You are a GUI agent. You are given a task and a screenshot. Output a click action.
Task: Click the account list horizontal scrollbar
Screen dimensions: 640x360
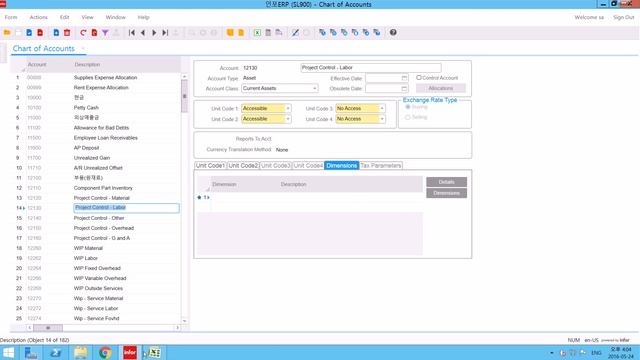tap(48, 328)
